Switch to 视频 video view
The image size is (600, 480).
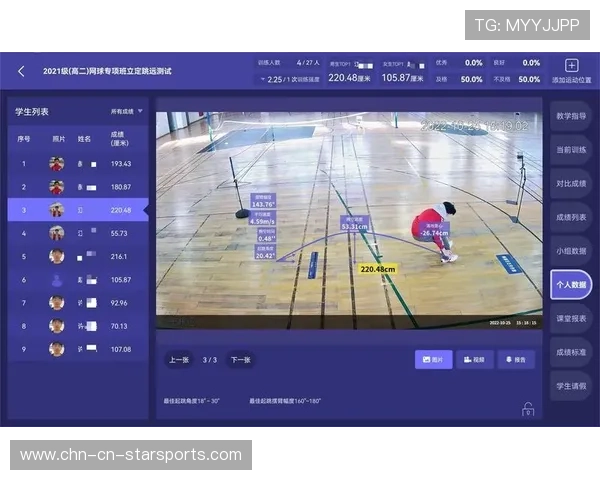point(475,359)
